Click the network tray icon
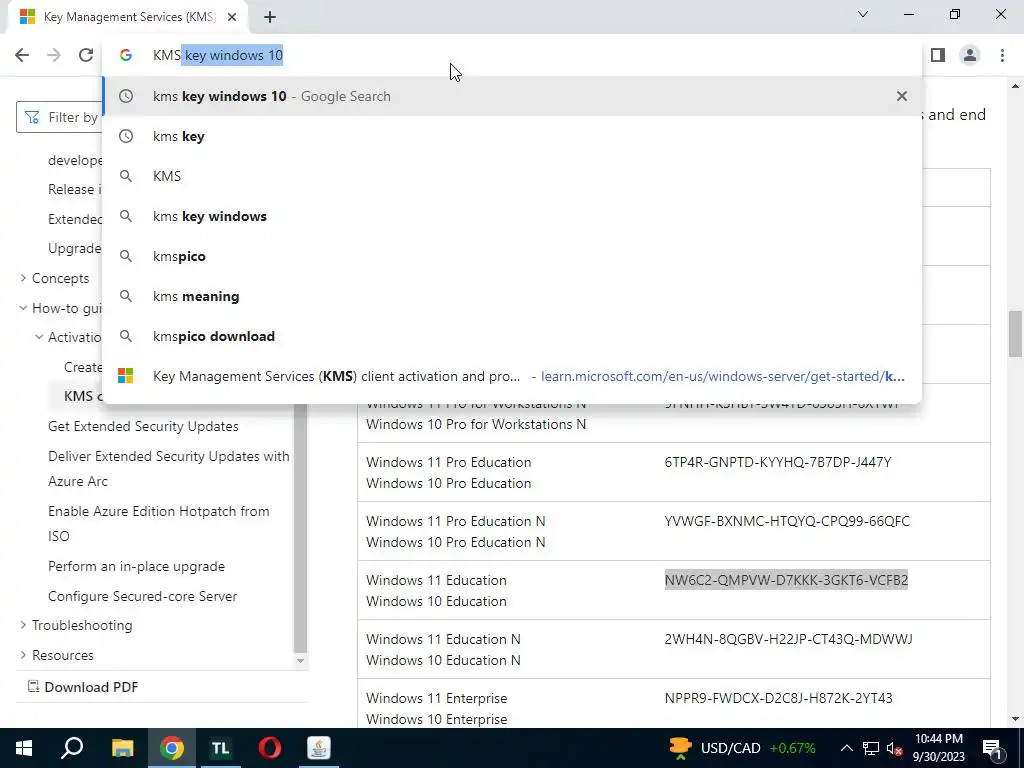The height and width of the screenshot is (768, 1024). (871, 748)
